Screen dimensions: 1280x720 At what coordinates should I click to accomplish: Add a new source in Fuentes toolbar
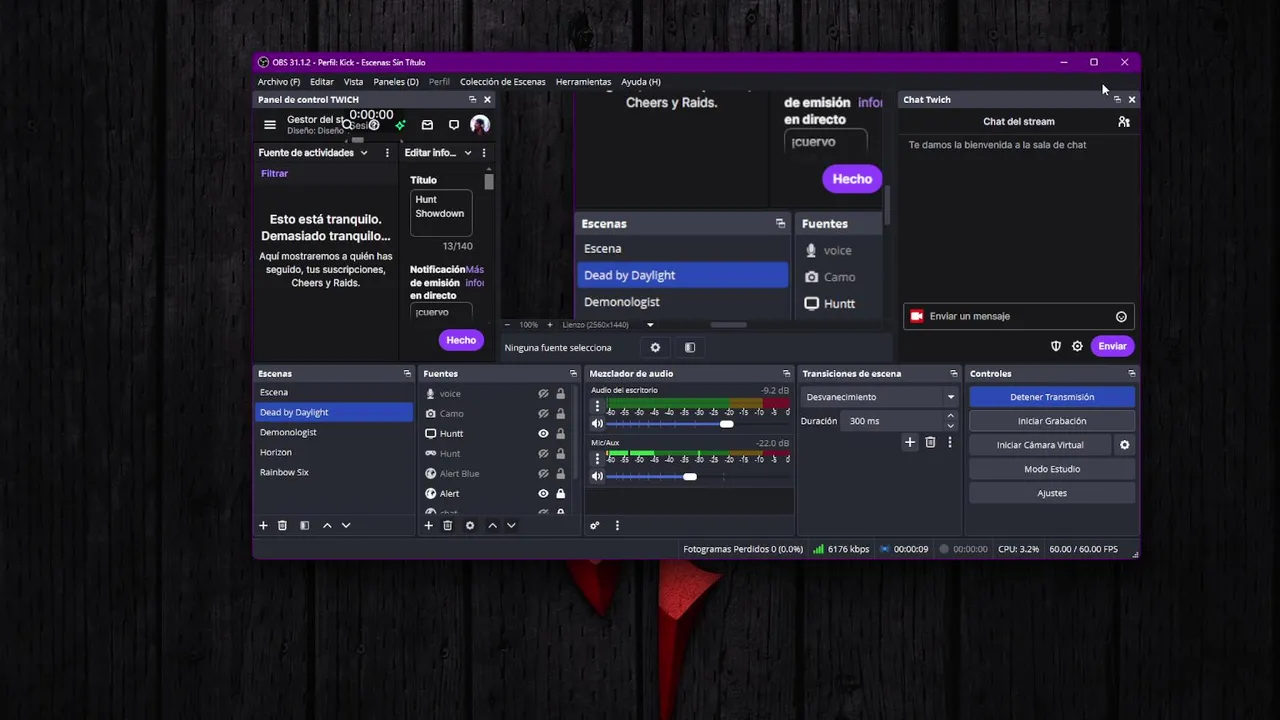[428, 525]
